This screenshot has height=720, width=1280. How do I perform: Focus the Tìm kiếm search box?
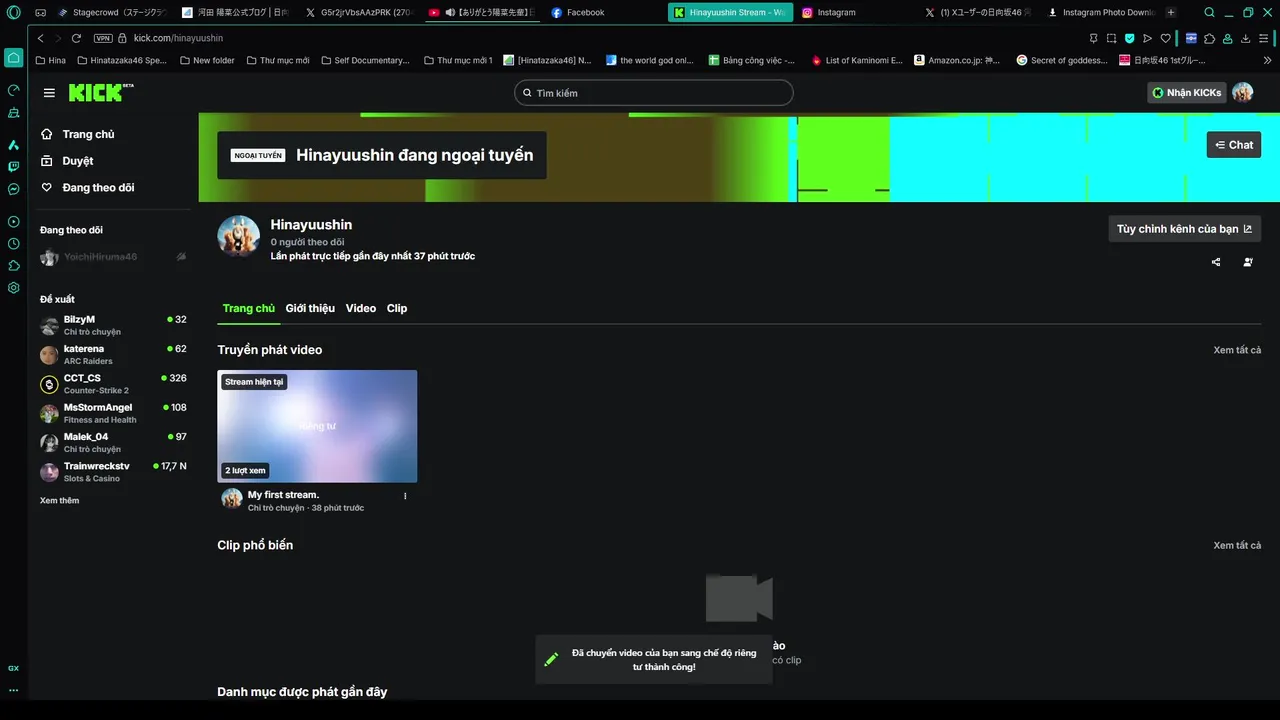point(654,93)
